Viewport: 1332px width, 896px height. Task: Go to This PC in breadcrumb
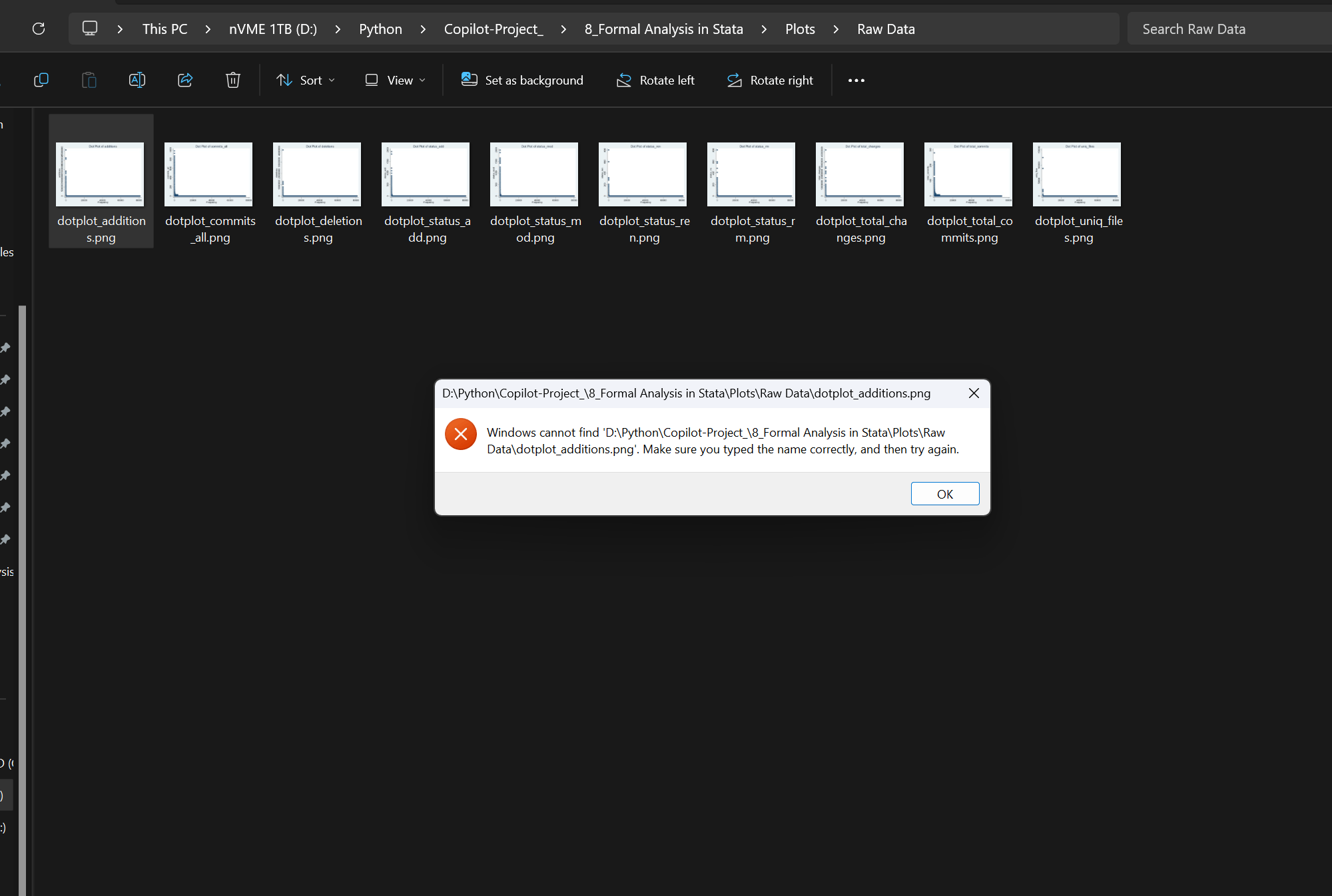(165, 29)
